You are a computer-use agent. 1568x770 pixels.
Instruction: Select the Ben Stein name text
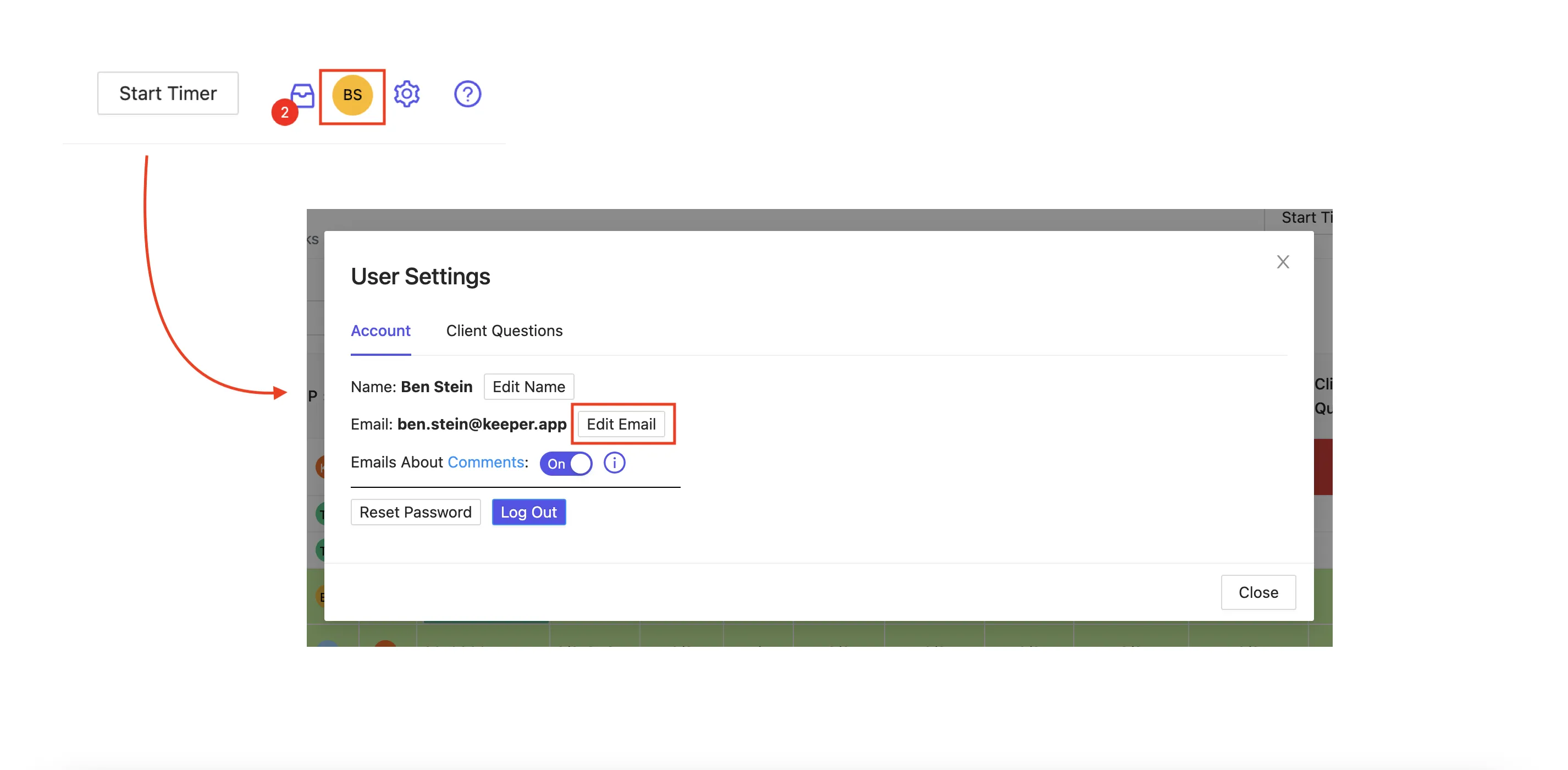coord(437,387)
